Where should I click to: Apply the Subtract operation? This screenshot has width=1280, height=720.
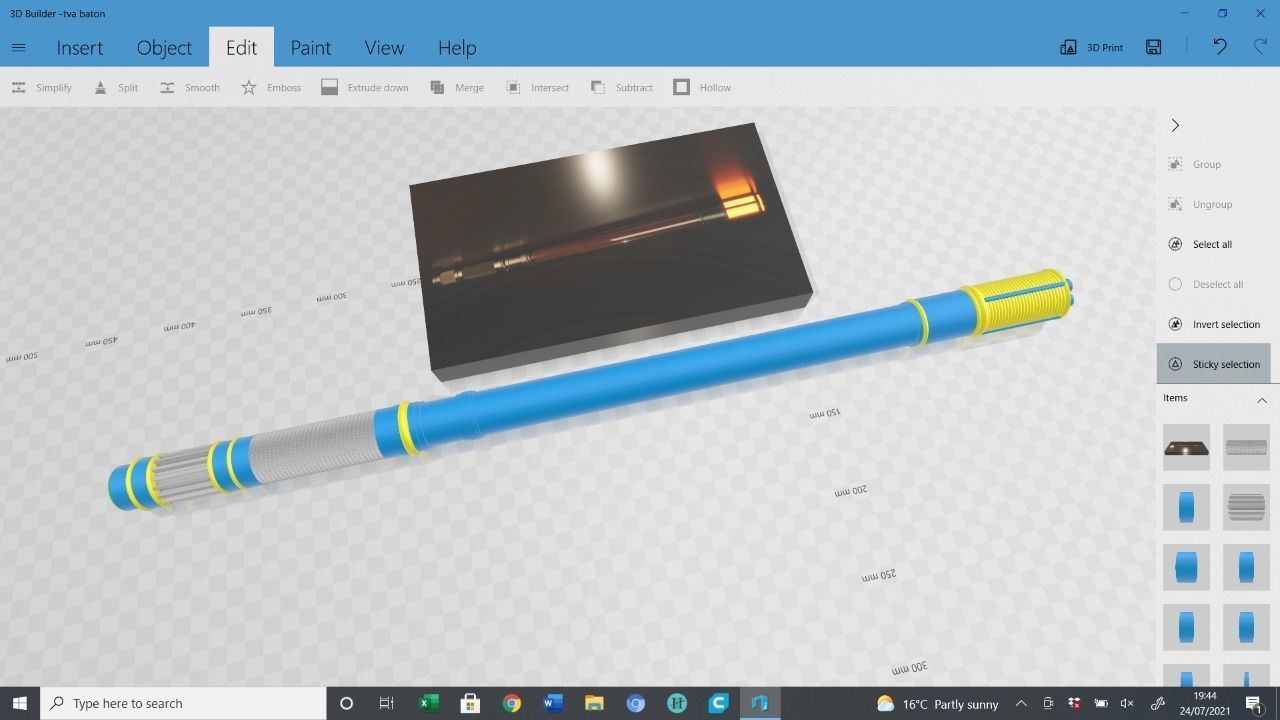[621, 87]
